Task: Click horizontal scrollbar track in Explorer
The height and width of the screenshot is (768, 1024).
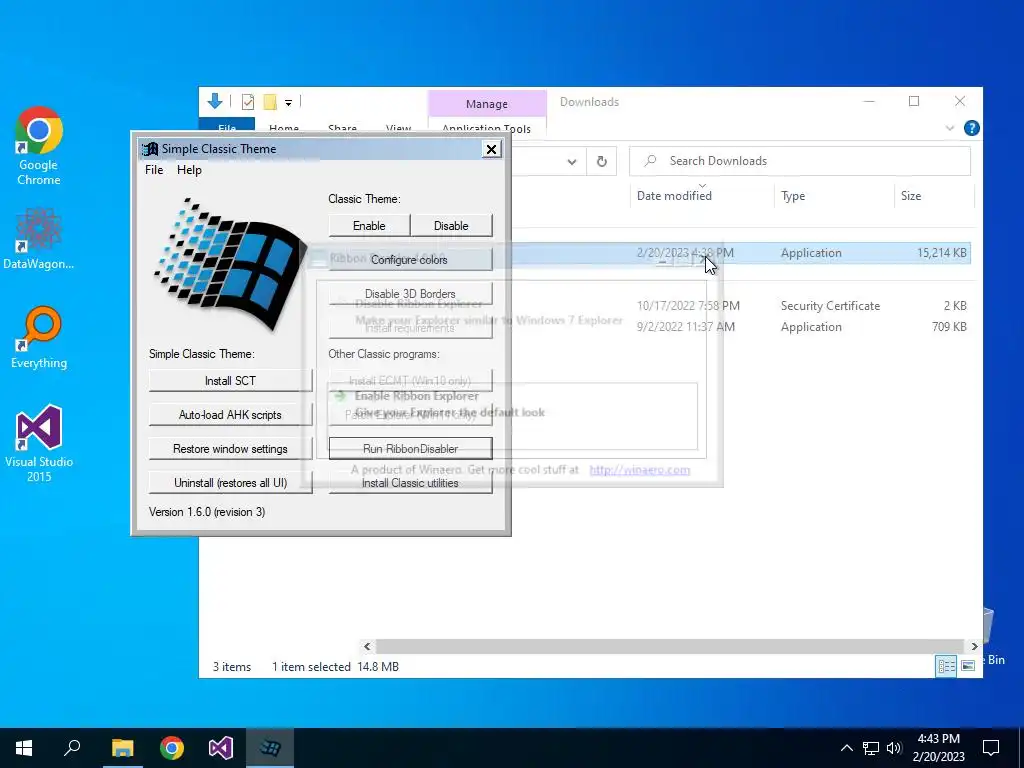Action: click(670, 646)
